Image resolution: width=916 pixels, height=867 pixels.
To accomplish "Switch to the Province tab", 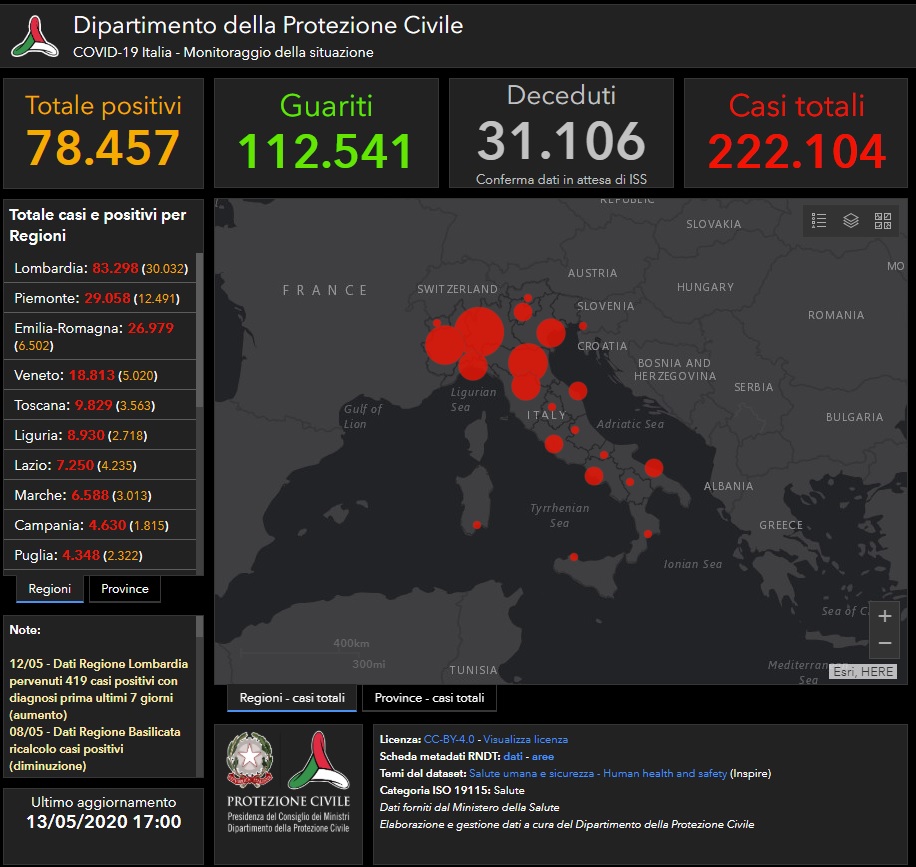I will (125, 589).
